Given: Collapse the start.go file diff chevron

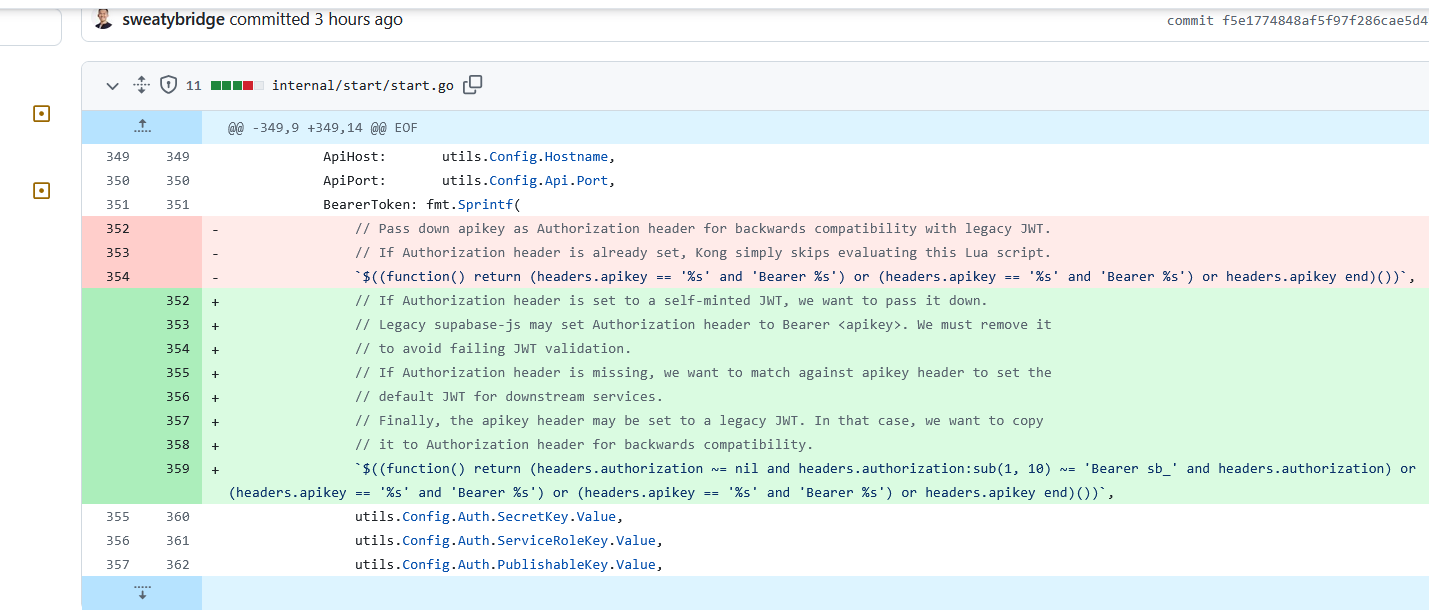Looking at the screenshot, I should tap(113, 86).
